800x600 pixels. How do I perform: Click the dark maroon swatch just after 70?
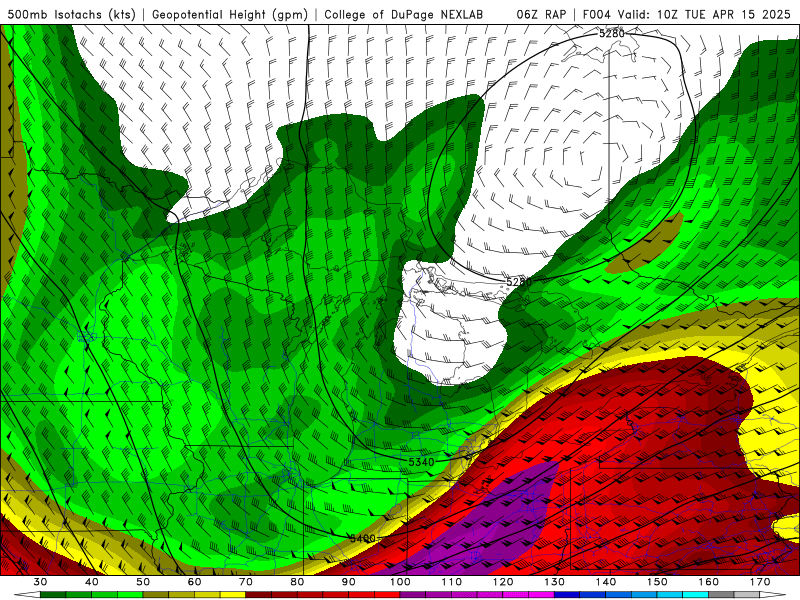point(259,595)
